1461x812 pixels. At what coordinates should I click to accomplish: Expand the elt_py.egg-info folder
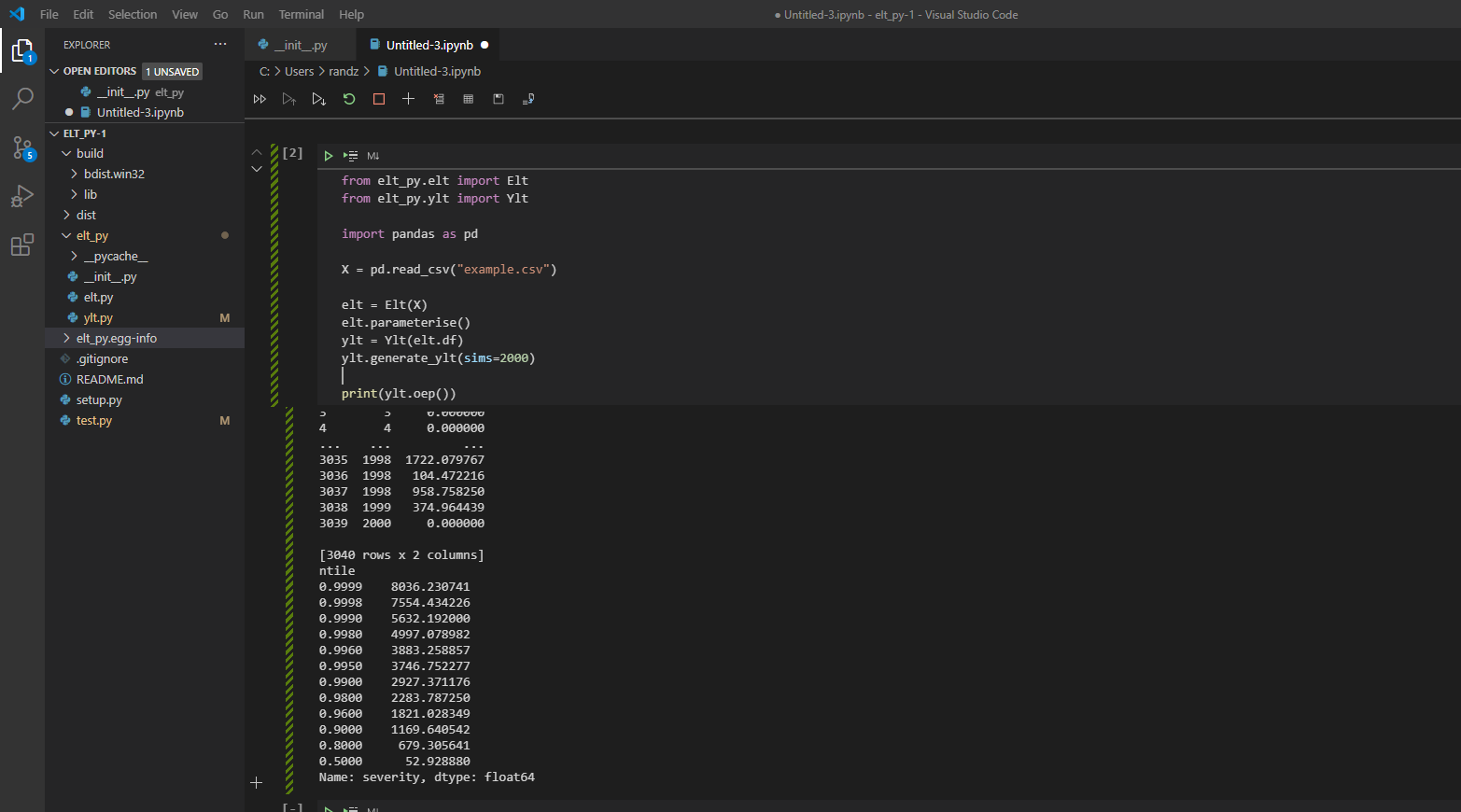coord(66,338)
